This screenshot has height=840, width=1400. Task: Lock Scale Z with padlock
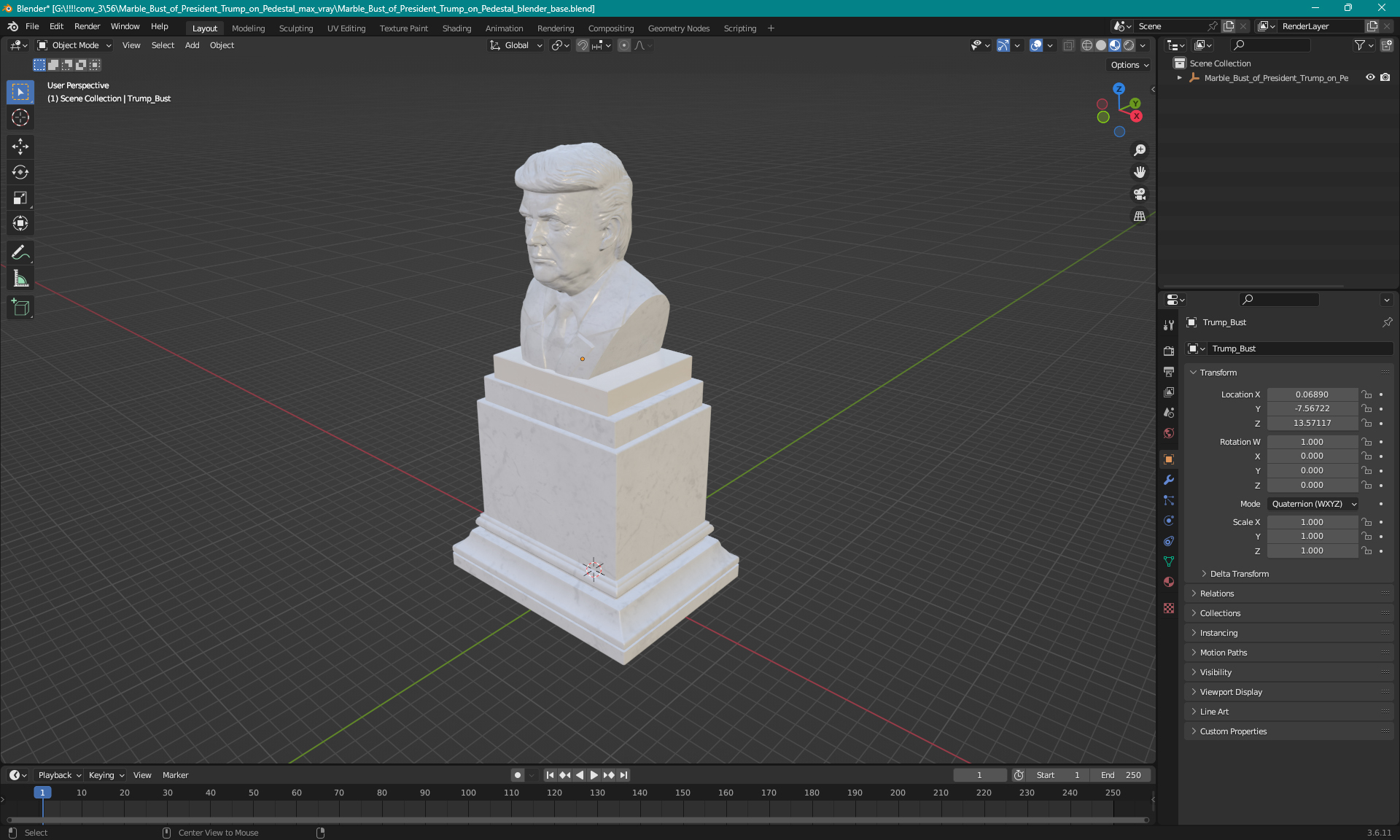1367,551
